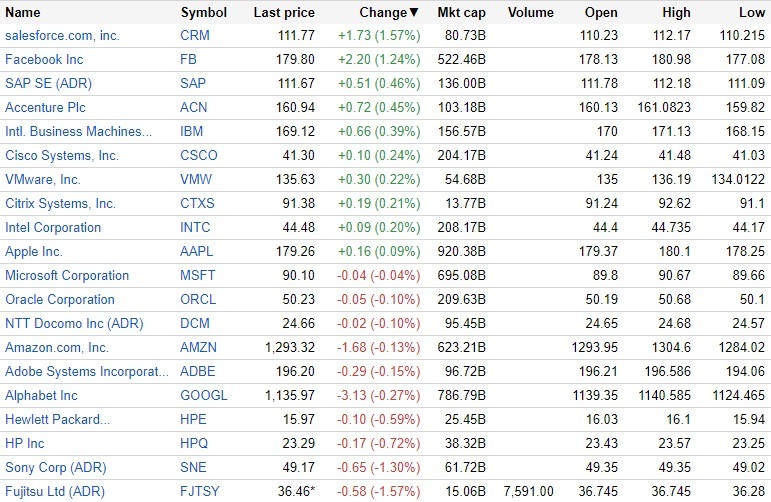Sort by Mkt cap column header

click(x=462, y=13)
